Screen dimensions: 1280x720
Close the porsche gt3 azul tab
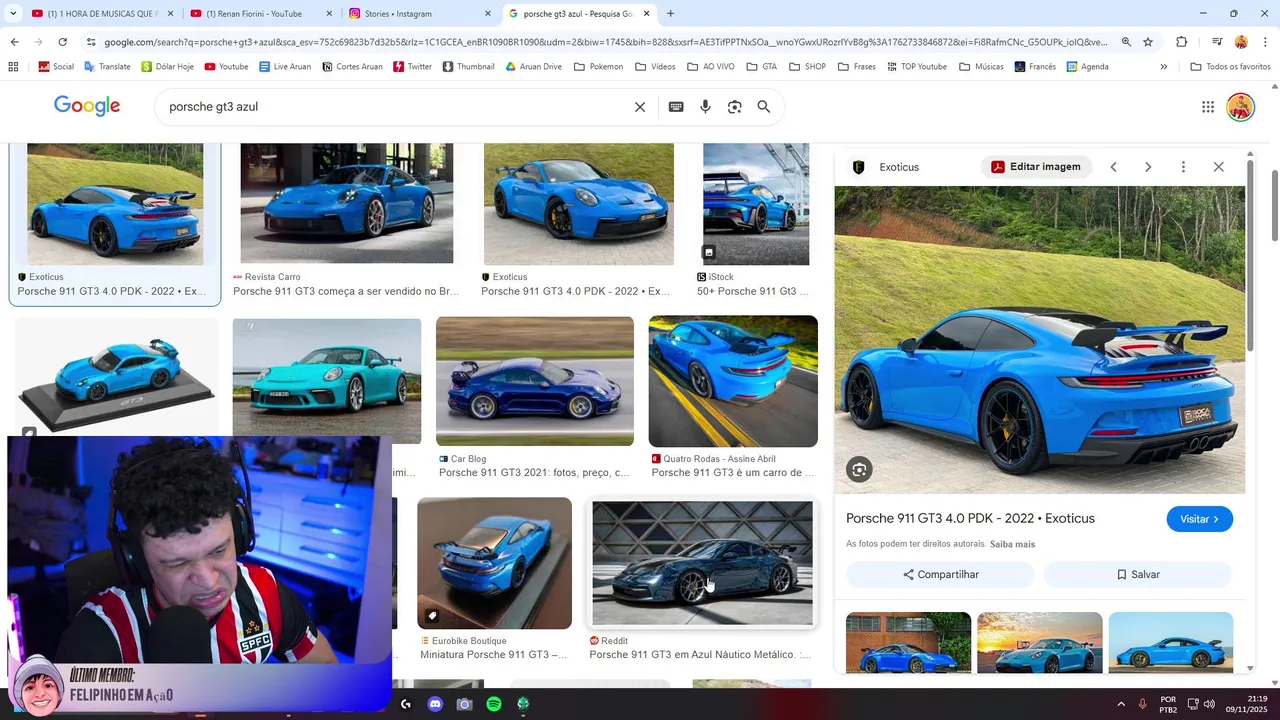(x=647, y=14)
